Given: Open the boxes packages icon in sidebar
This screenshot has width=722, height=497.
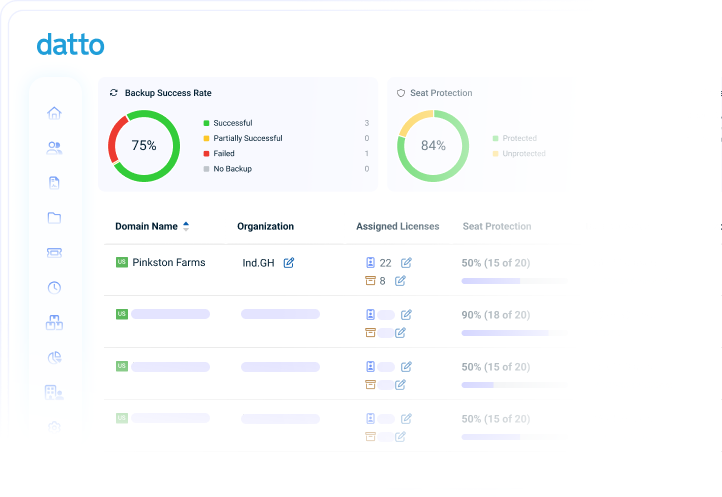Looking at the screenshot, I should 54,322.
